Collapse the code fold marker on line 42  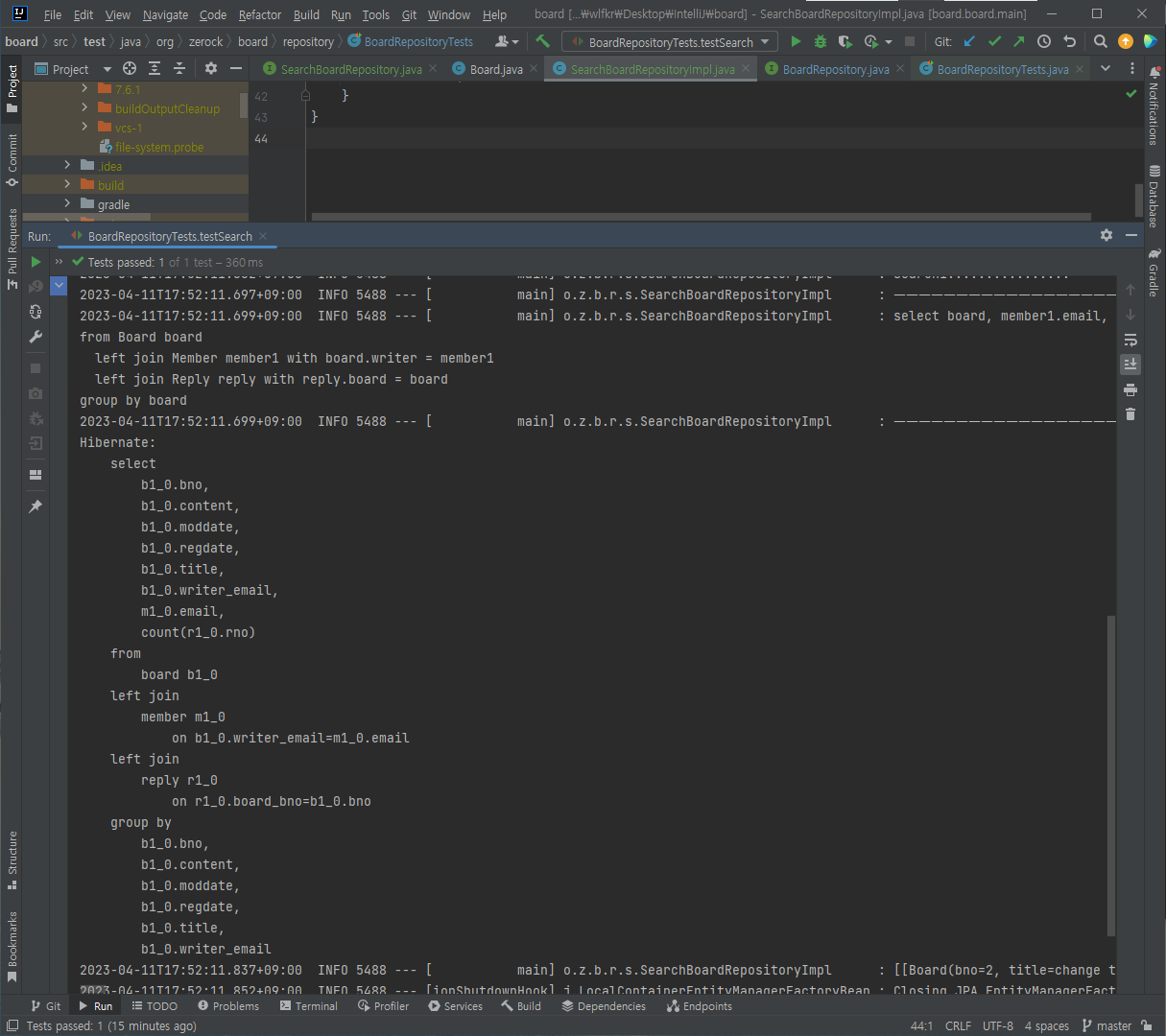pyautogui.click(x=306, y=96)
